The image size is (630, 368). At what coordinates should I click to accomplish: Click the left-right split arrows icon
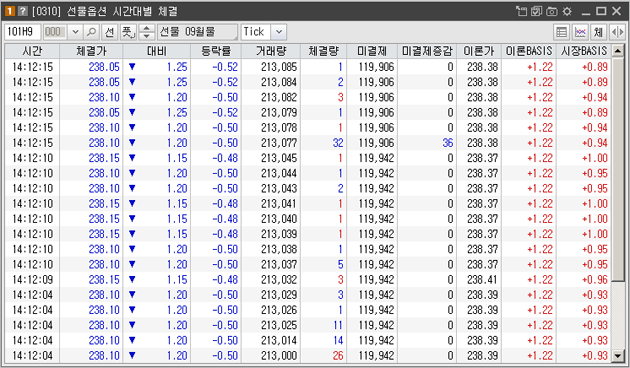coord(617,32)
